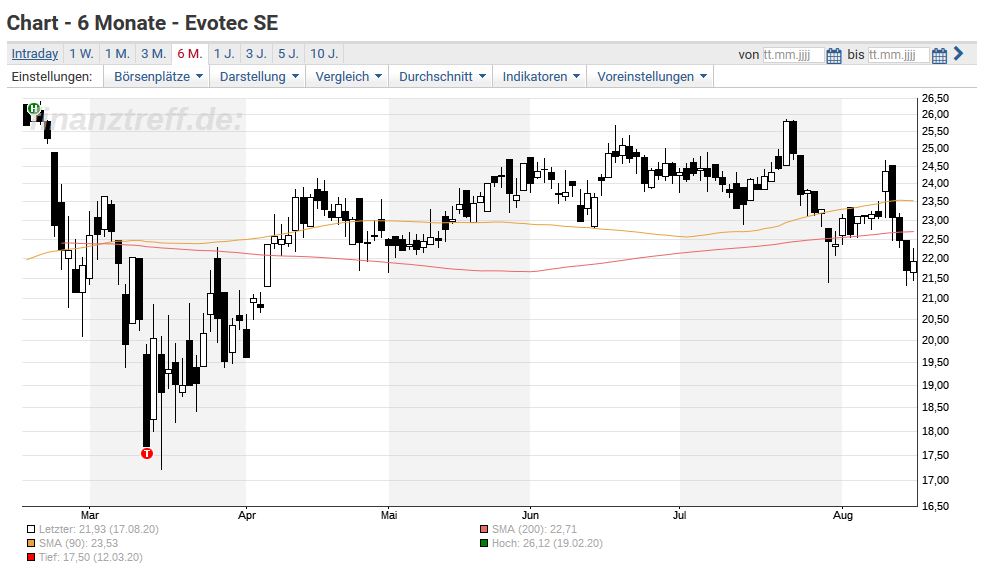
Task: Click the 'Hoch: 26,12 (19.02.20)' legend text
Action: point(548,544)
